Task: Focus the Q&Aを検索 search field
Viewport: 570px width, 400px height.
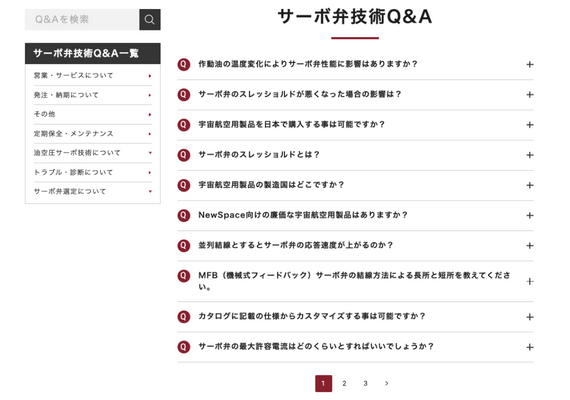Action: (82, 20)
